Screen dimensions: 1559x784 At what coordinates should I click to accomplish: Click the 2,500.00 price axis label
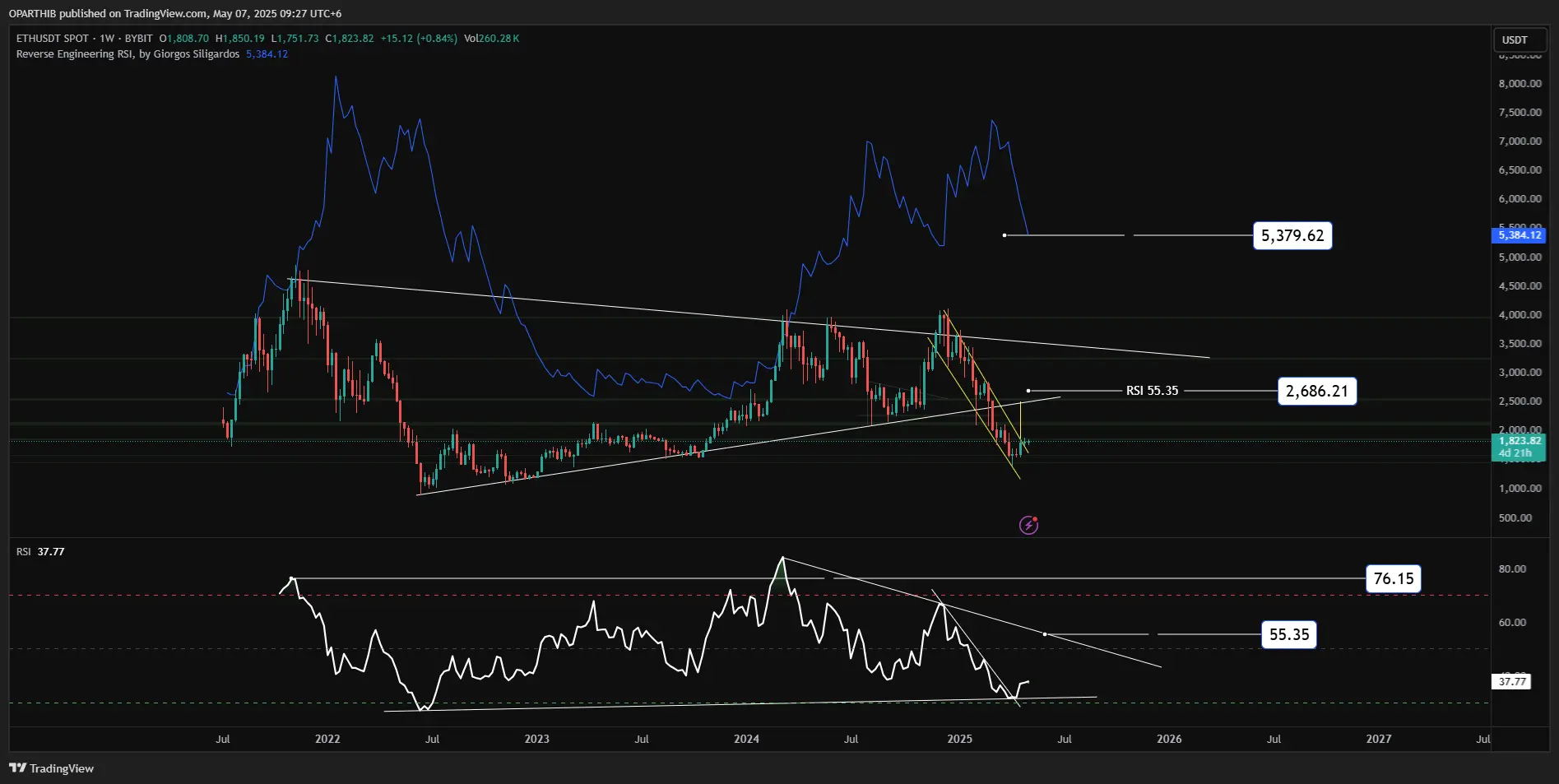click(1520, 401)
